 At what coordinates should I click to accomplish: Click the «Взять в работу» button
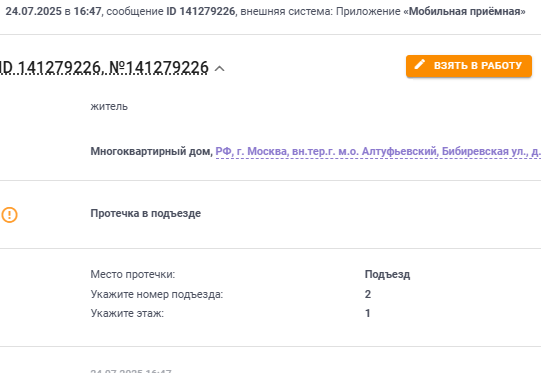pyautogui.click(x=469, y=66)
